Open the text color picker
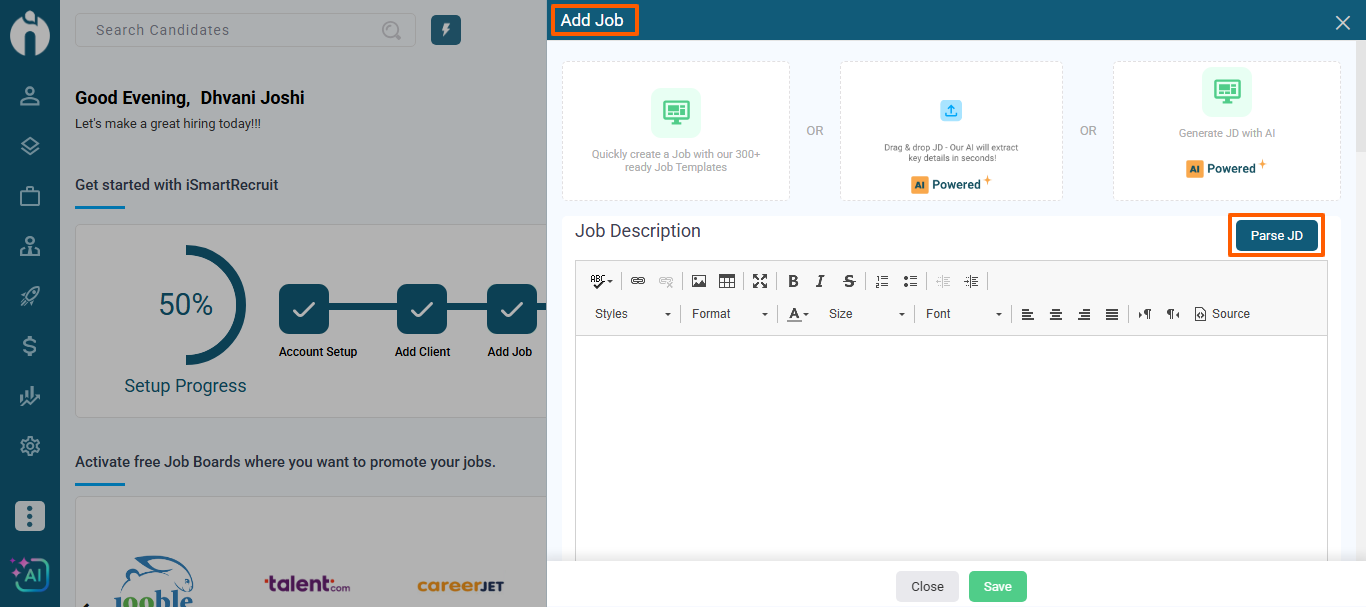This screenshot has height=607, width=1366. click(798, 314)
